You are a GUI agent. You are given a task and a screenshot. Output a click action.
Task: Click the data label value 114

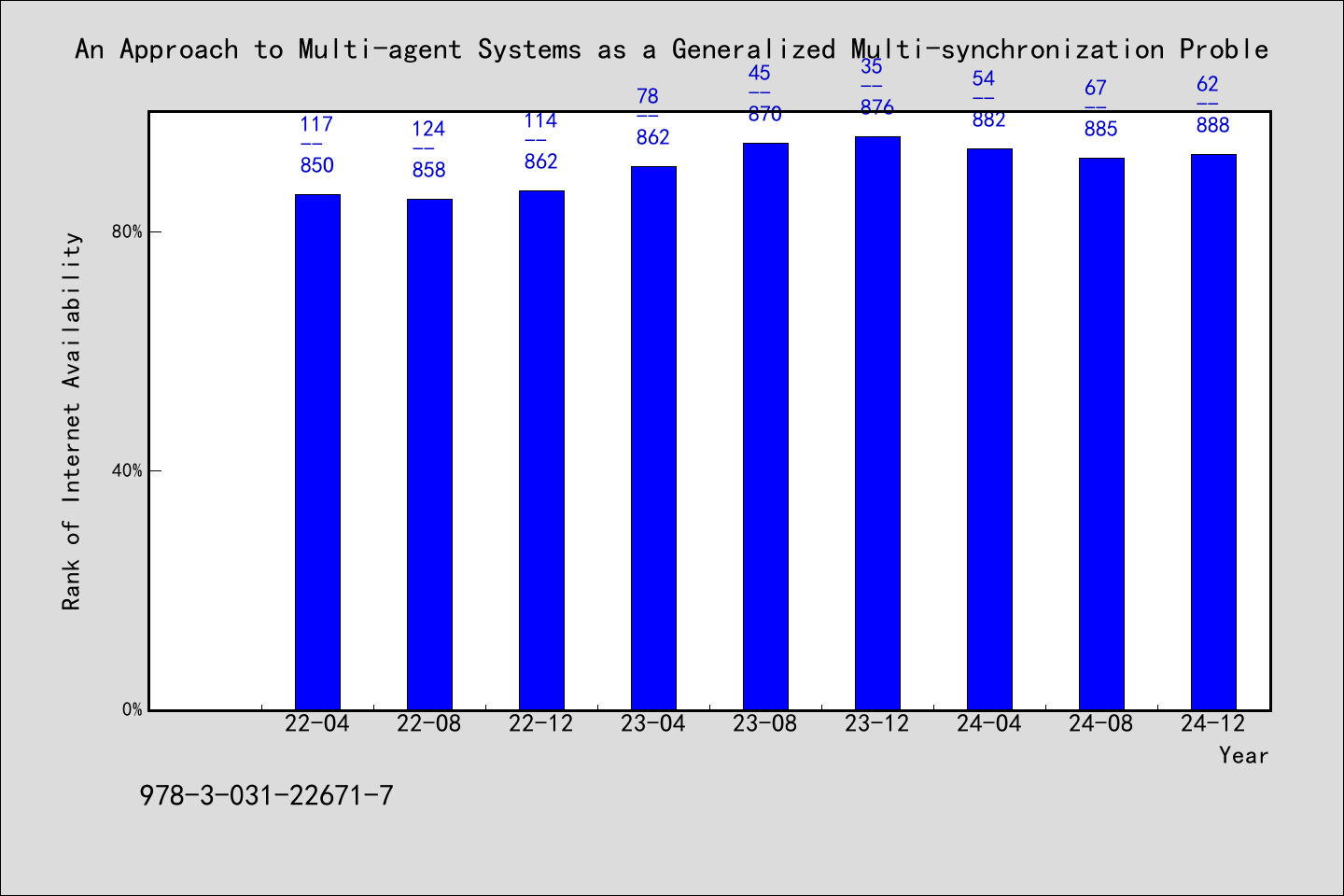pos(540,120)
